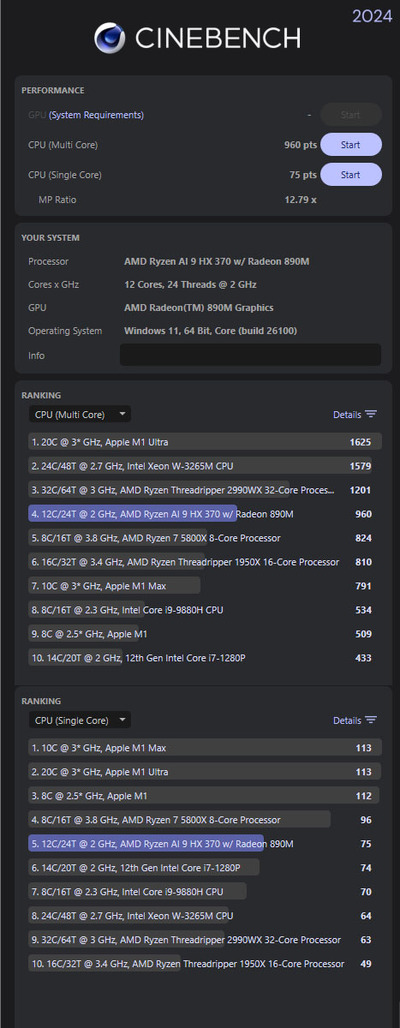Screen dimensions: 400x1028
Task: Select highlighted Ryzen AI 9 single core bar
Action: pos(146,843)
